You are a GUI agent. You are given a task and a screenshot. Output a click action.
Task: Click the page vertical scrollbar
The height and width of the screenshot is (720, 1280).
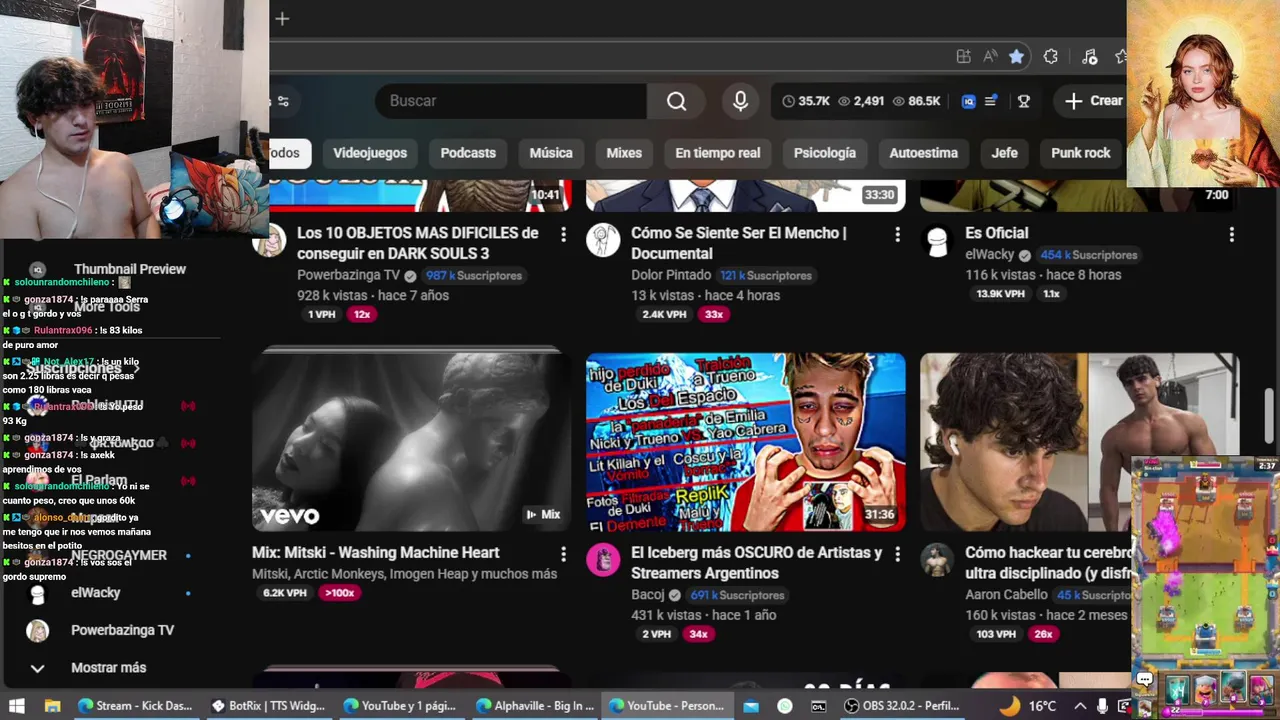1271,414
